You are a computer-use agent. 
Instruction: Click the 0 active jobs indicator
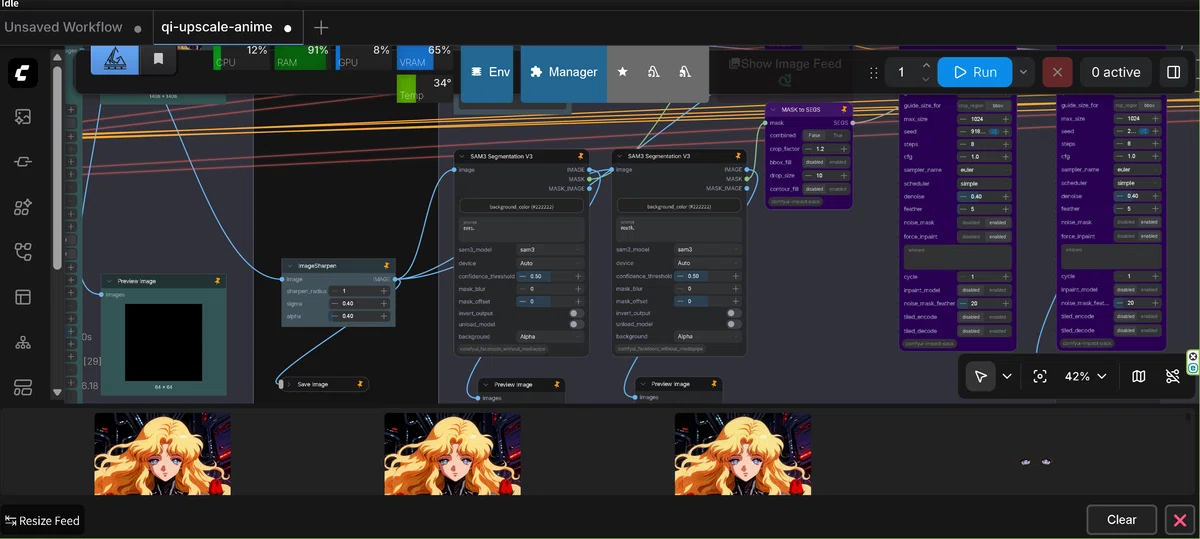click(x=1116, y=72)
